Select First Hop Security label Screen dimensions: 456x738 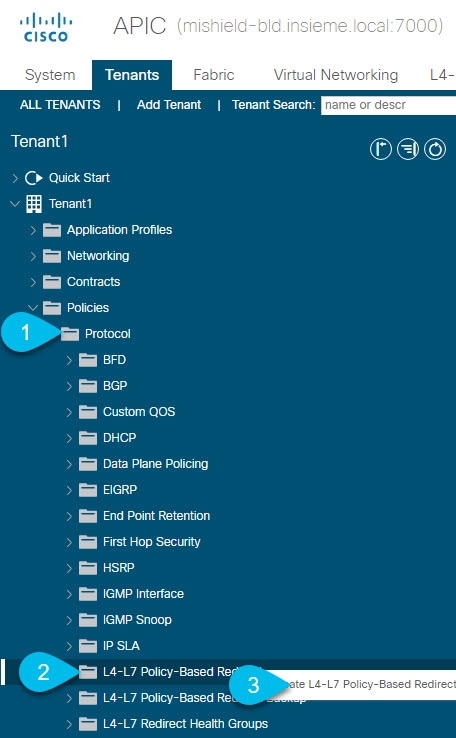point(152,542)
